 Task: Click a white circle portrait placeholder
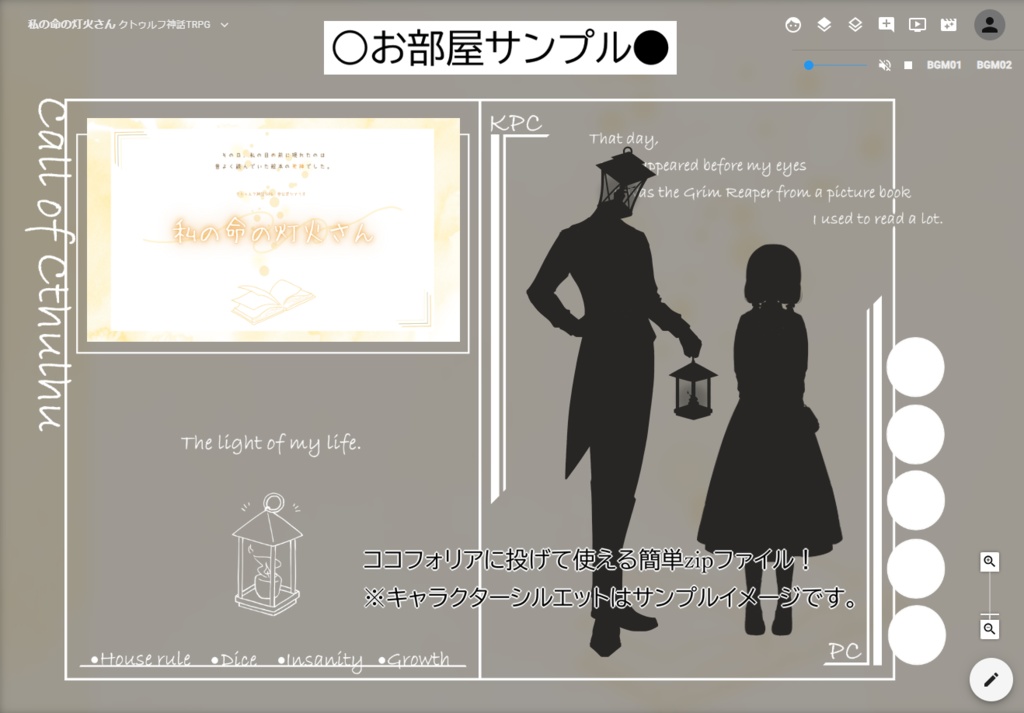[x=916, y=367]
